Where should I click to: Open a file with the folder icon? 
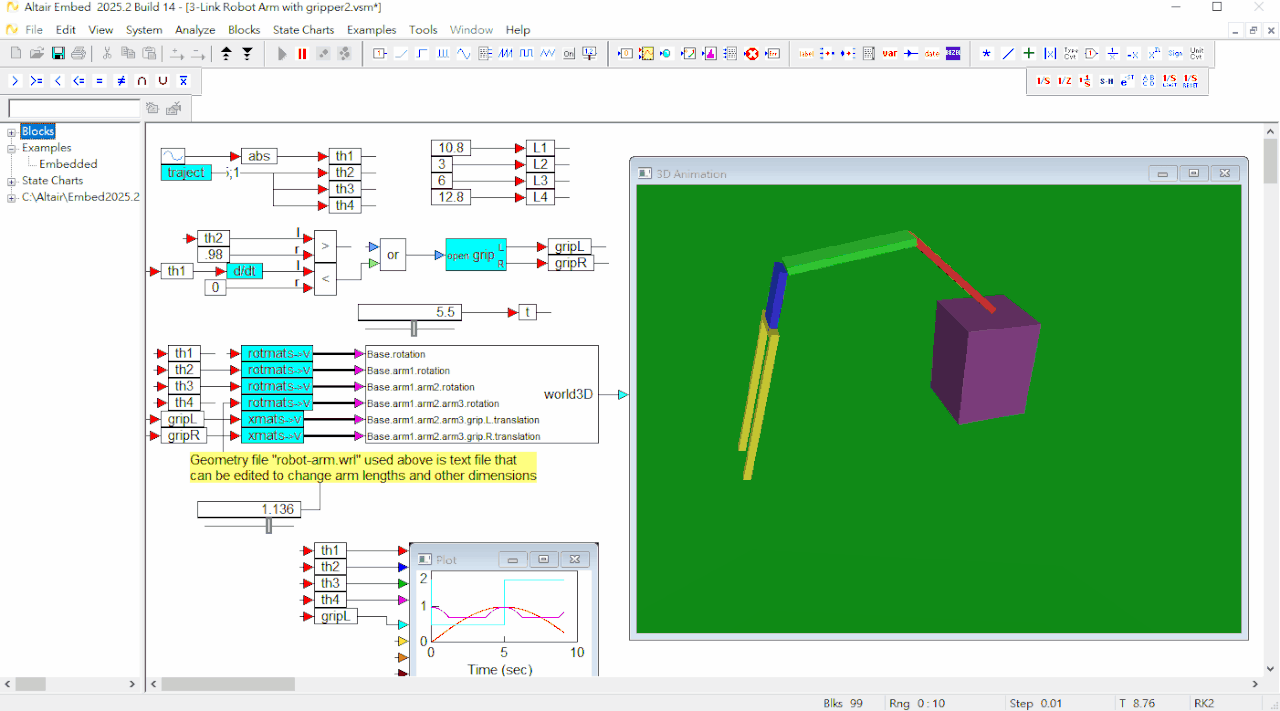click(x=36, y=53)
